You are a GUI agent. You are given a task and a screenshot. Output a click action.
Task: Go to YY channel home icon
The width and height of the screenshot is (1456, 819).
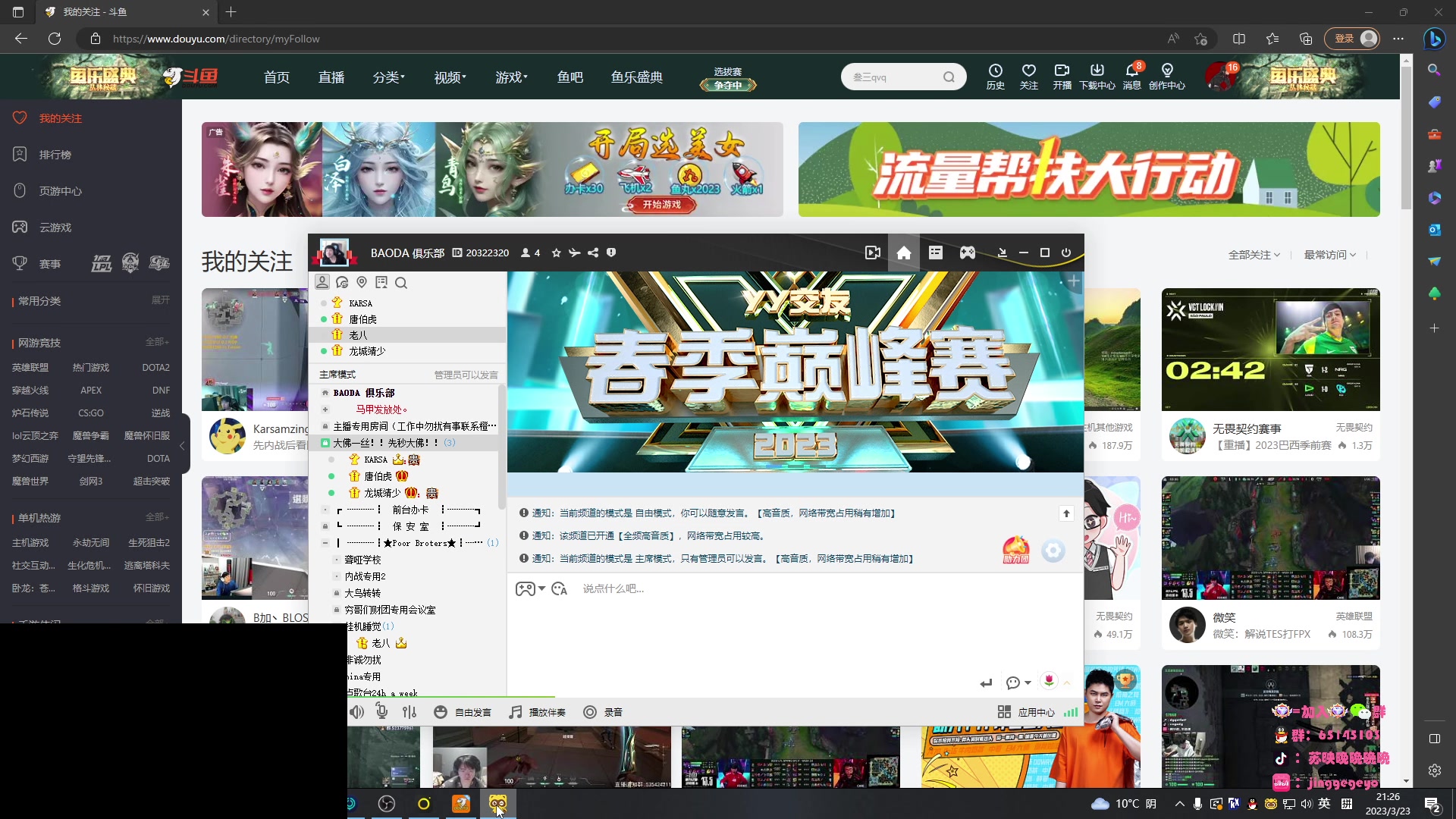(x=904, y=253)
